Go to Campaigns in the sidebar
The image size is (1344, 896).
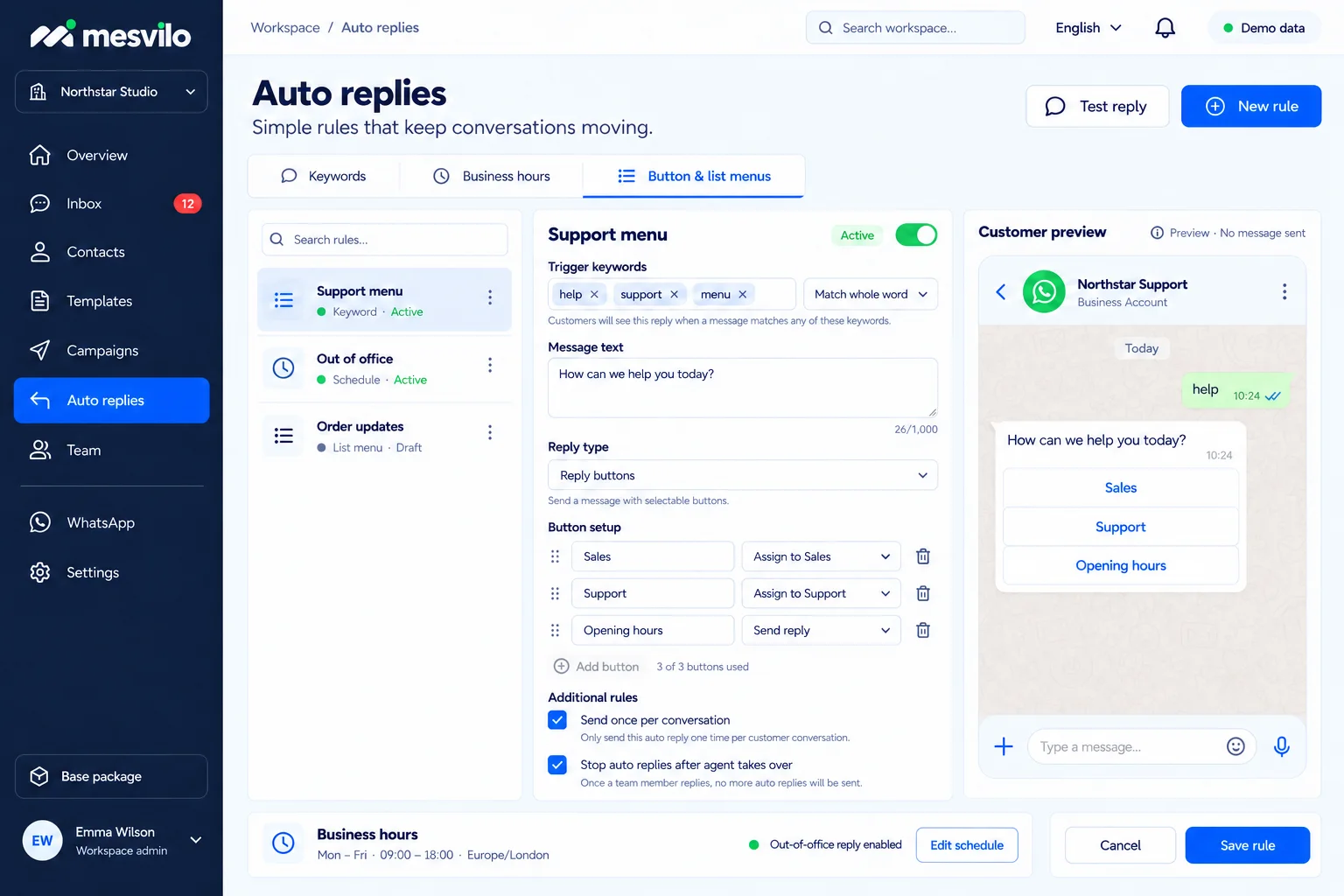coord(111,351)
